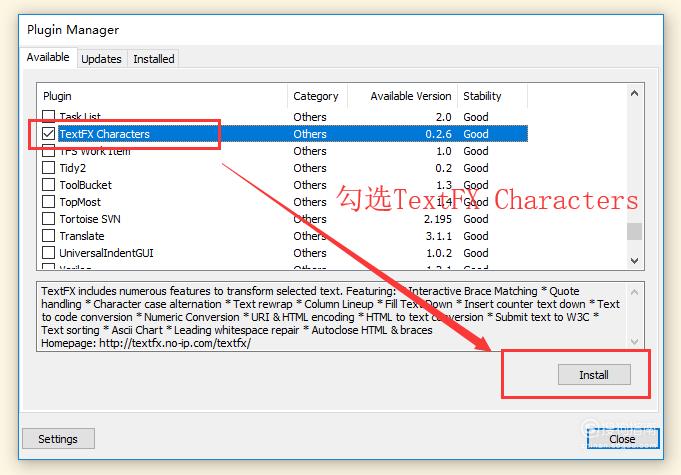Select the Translate plugin name

click(82, 236)
